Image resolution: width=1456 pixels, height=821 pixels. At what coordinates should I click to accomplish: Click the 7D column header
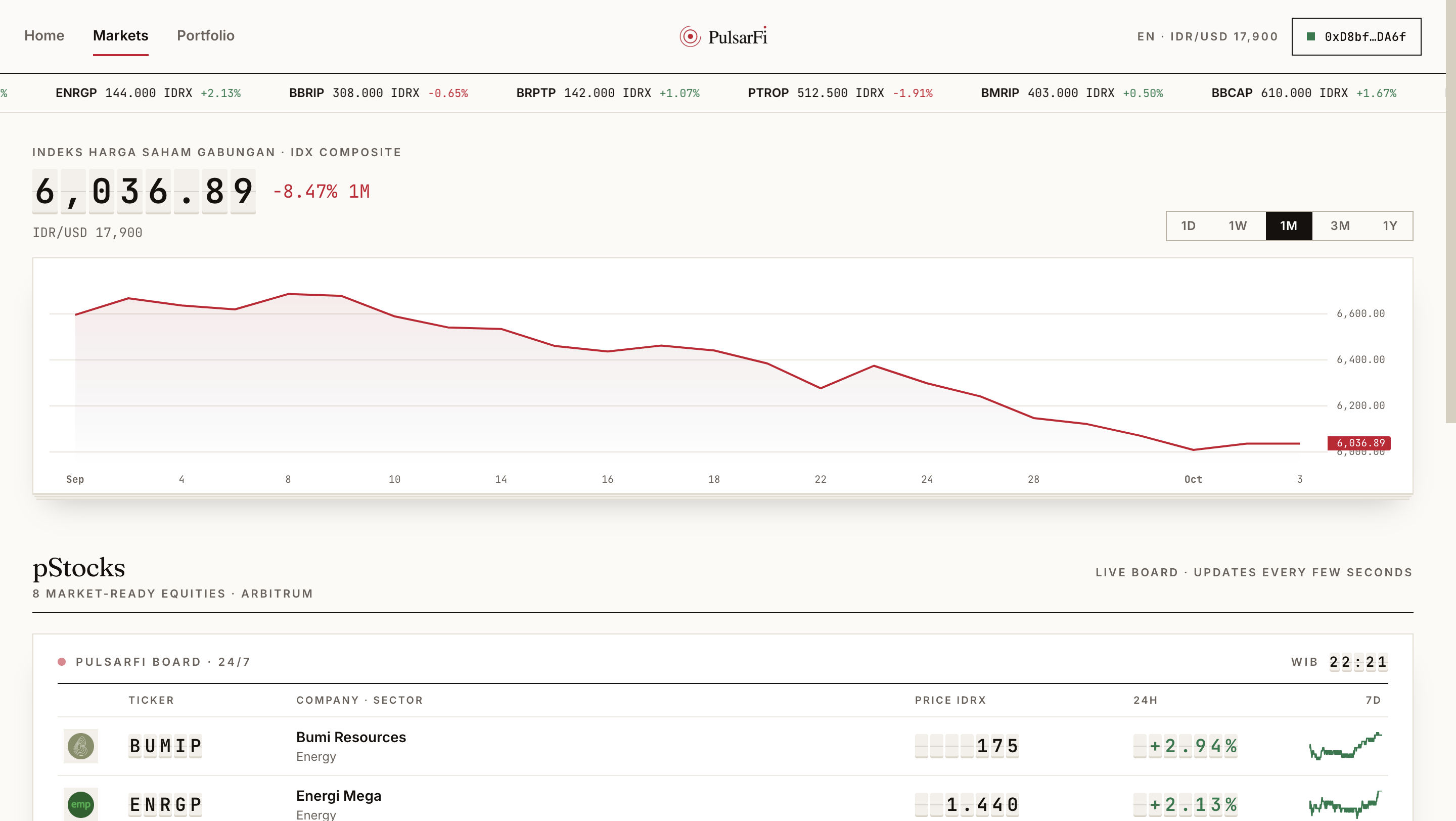click(1374, 700)
